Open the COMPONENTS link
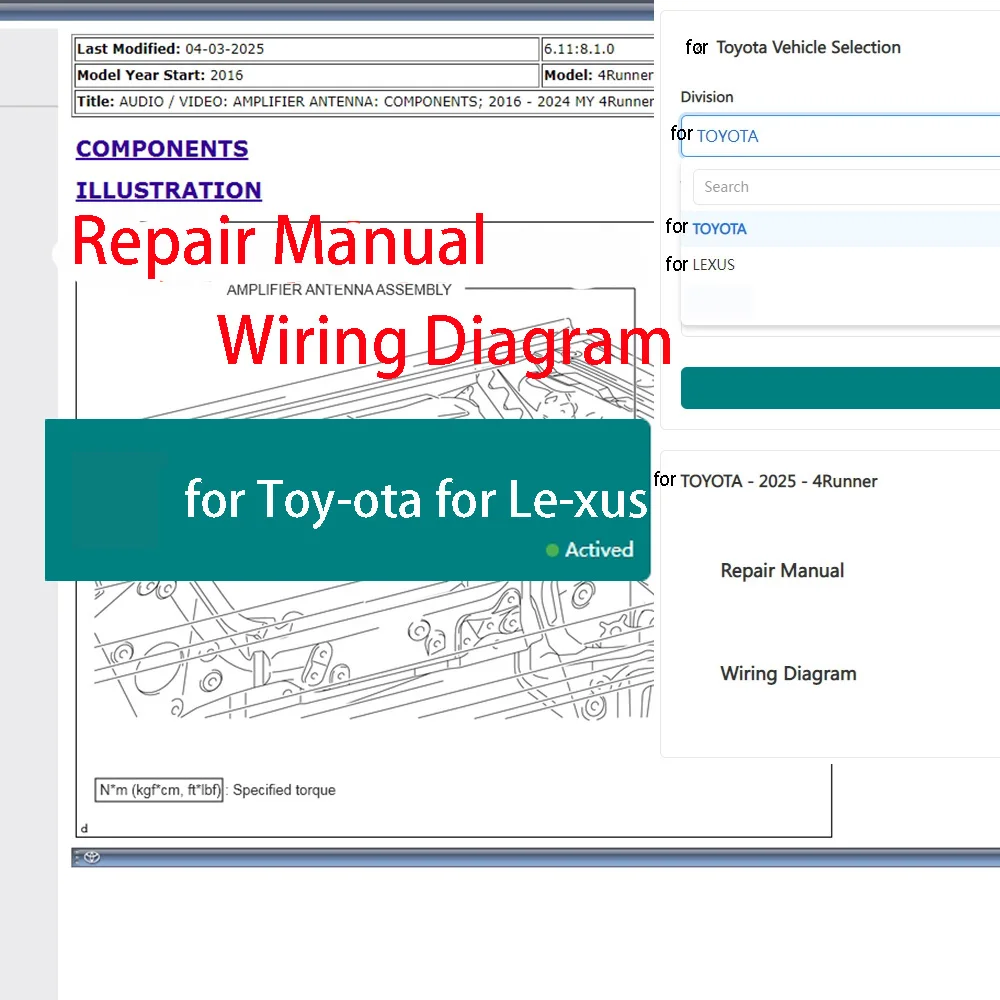 162,149
